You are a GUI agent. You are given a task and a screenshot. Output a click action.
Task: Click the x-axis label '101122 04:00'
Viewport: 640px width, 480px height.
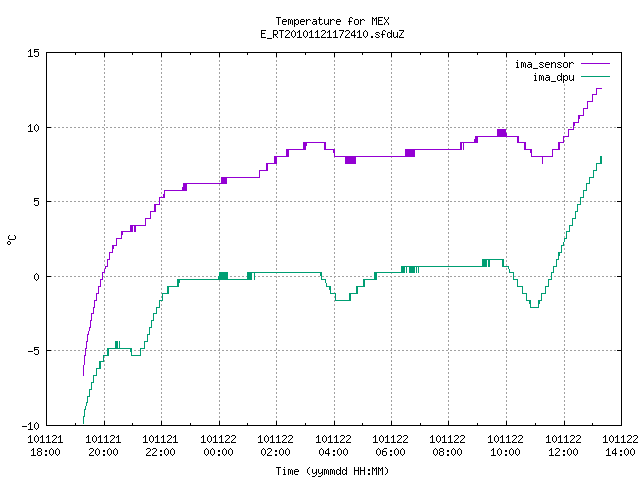point(333,446)
